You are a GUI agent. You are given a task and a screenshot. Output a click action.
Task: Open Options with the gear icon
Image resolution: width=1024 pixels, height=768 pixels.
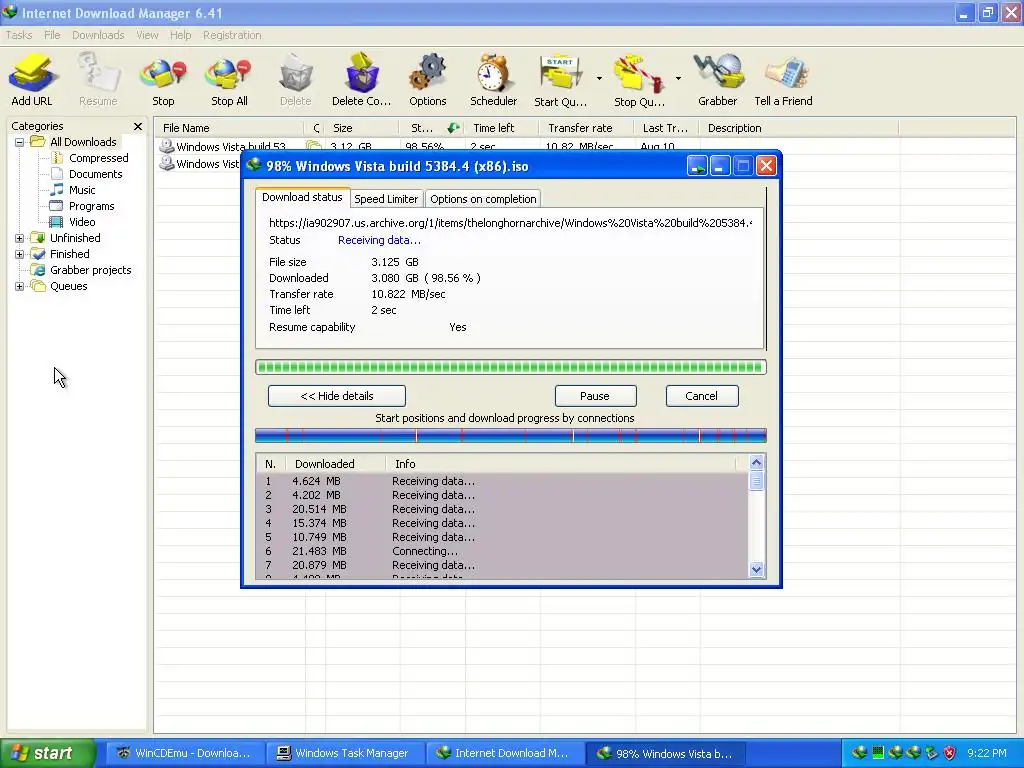428,80
